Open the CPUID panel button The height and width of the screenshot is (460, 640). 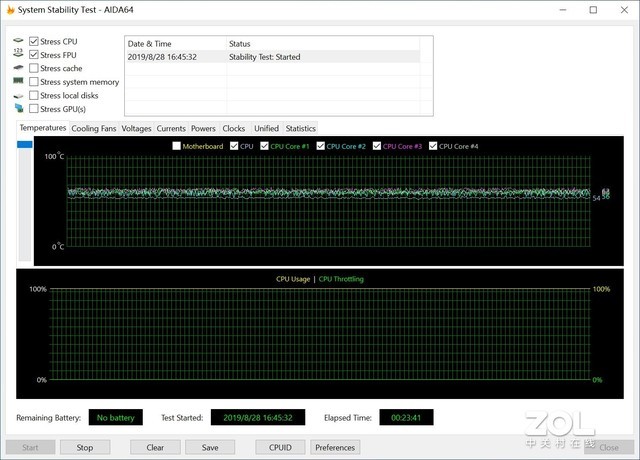tap(280, 447)
